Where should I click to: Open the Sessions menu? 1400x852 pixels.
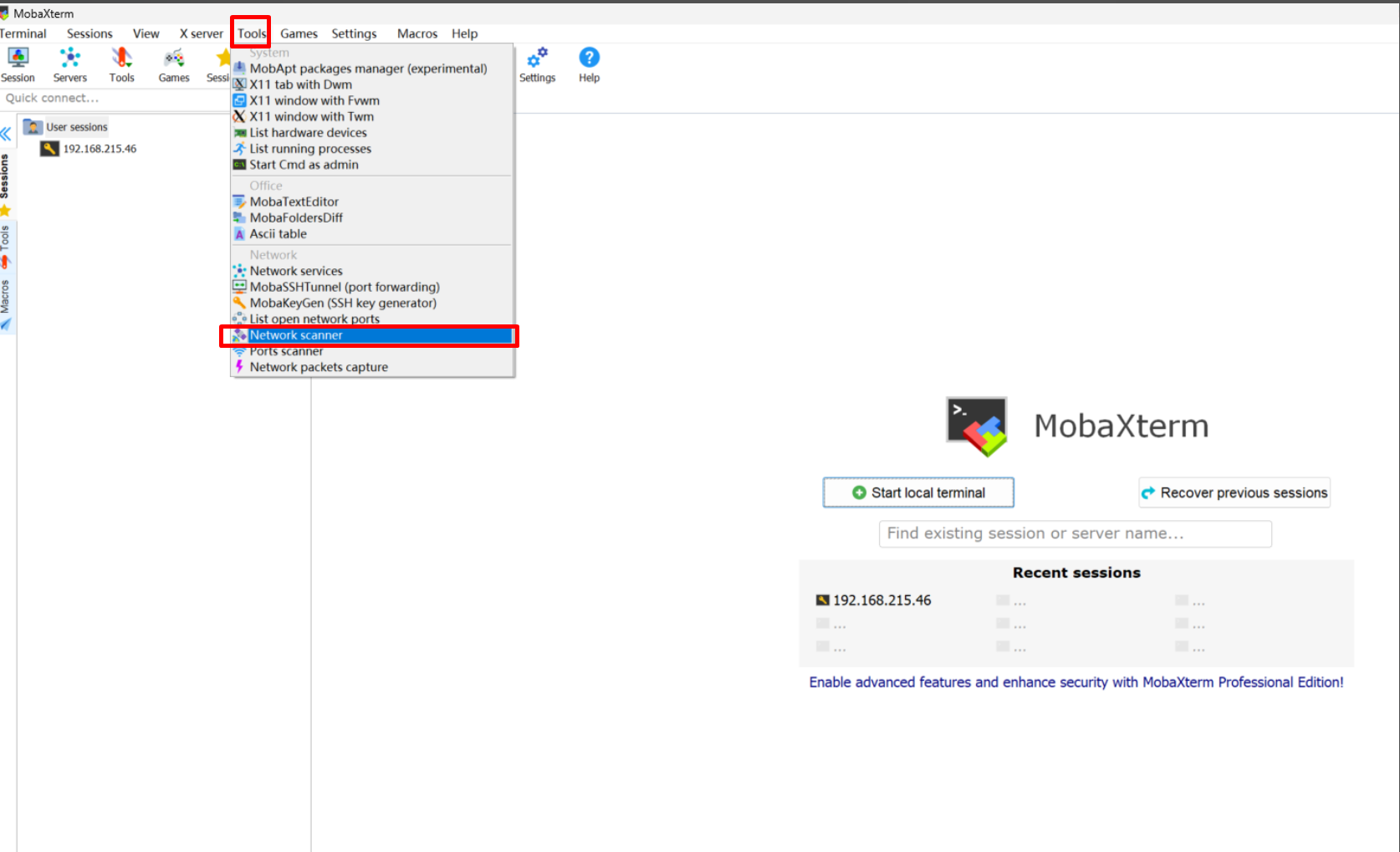click(x=89, y=33)
